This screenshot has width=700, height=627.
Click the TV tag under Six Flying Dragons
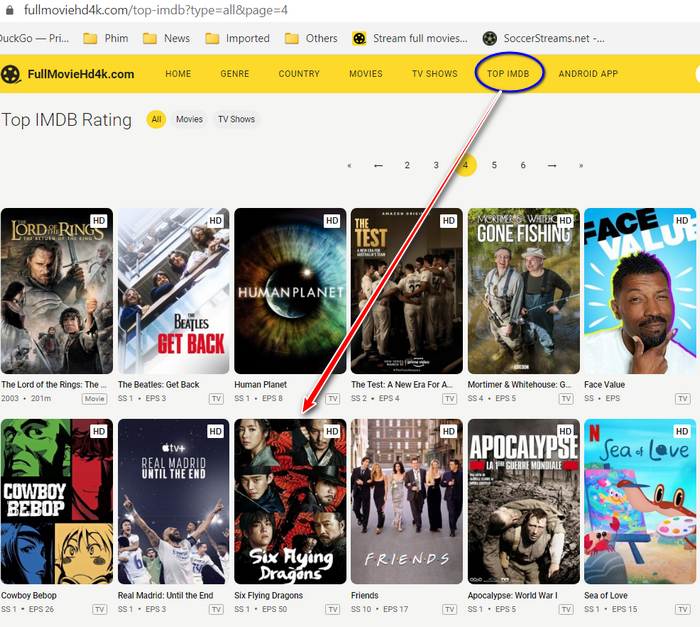[x=333, y=610]
